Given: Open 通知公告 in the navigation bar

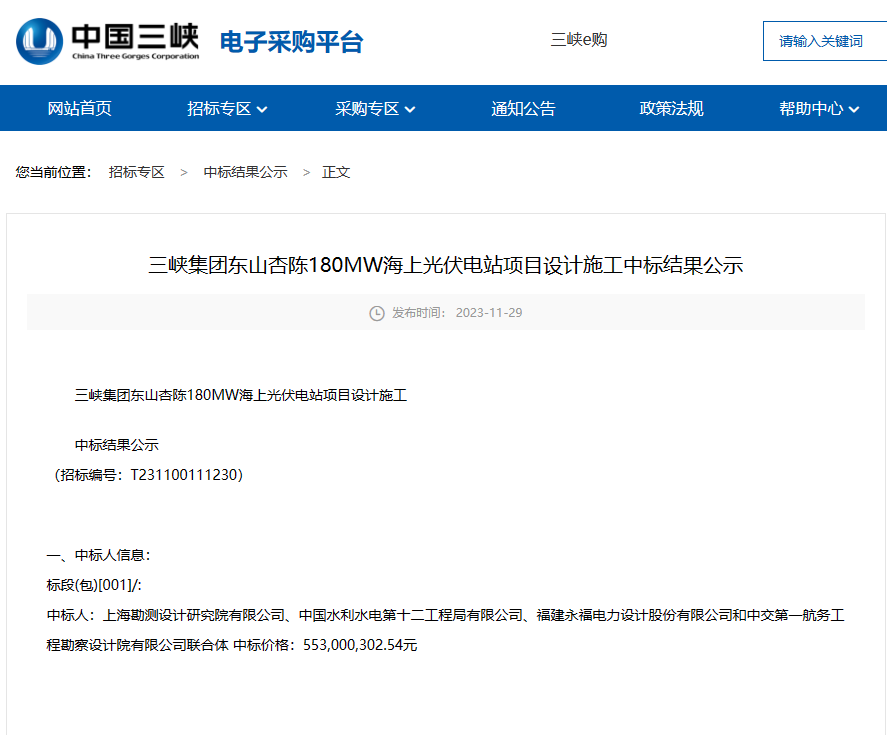Looking at the screenshot, I should click(x=523, y=108).
